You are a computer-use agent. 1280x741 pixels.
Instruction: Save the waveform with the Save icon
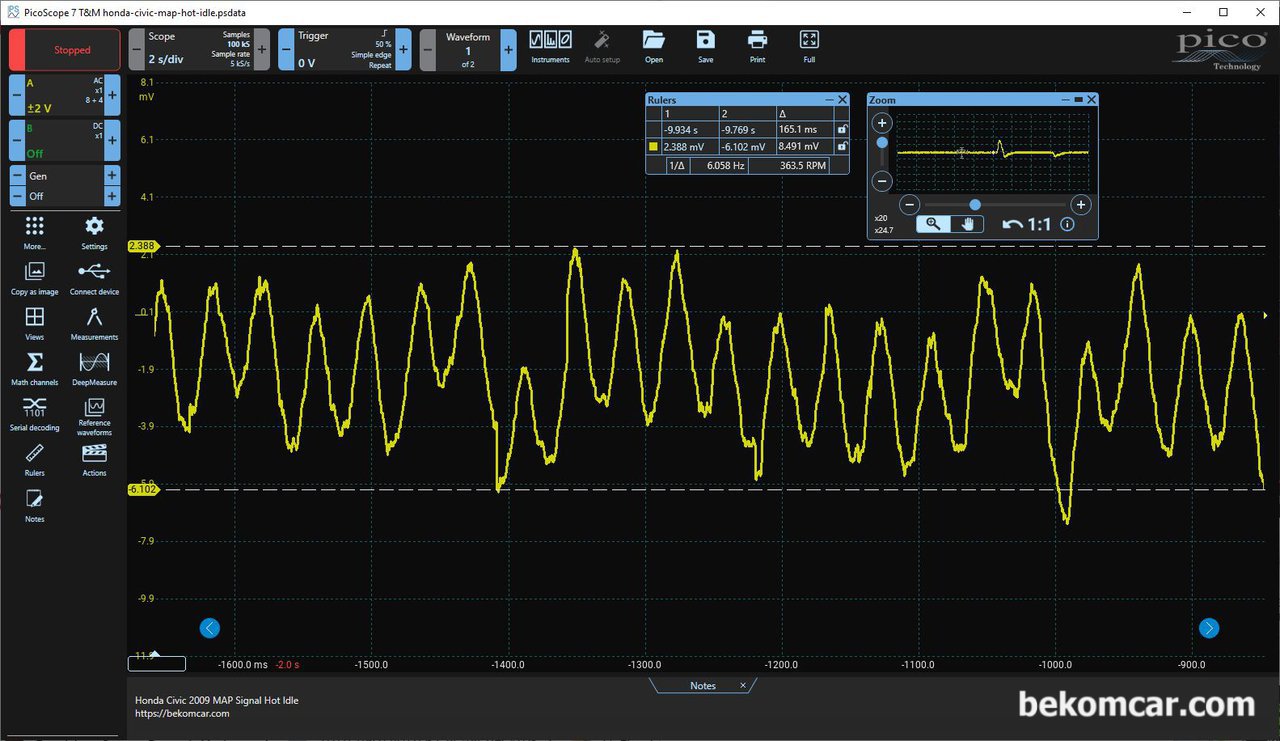click(706, 46)
